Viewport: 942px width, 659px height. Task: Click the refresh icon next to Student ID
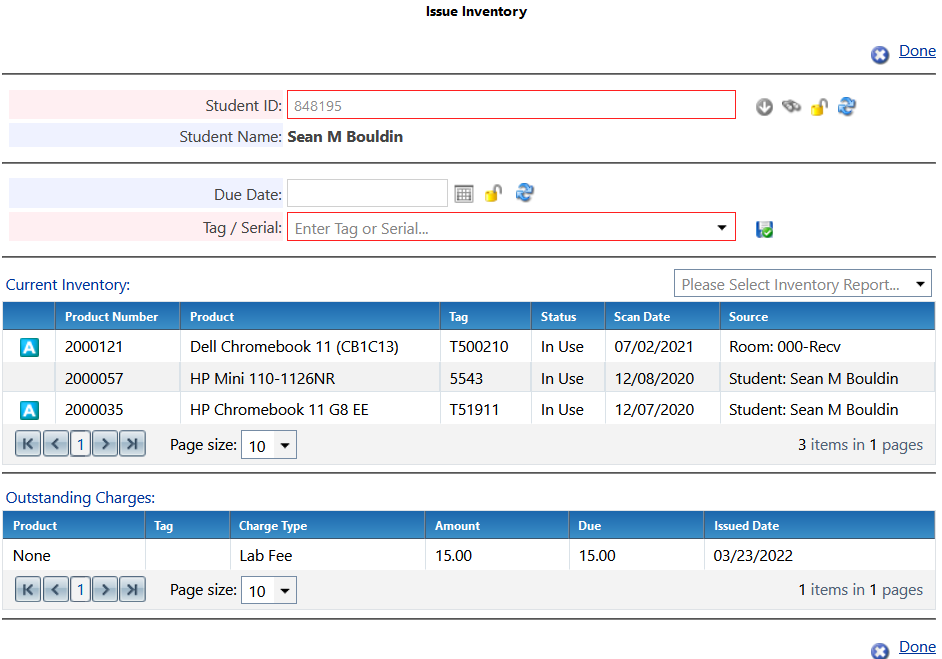tap(846, 106)
